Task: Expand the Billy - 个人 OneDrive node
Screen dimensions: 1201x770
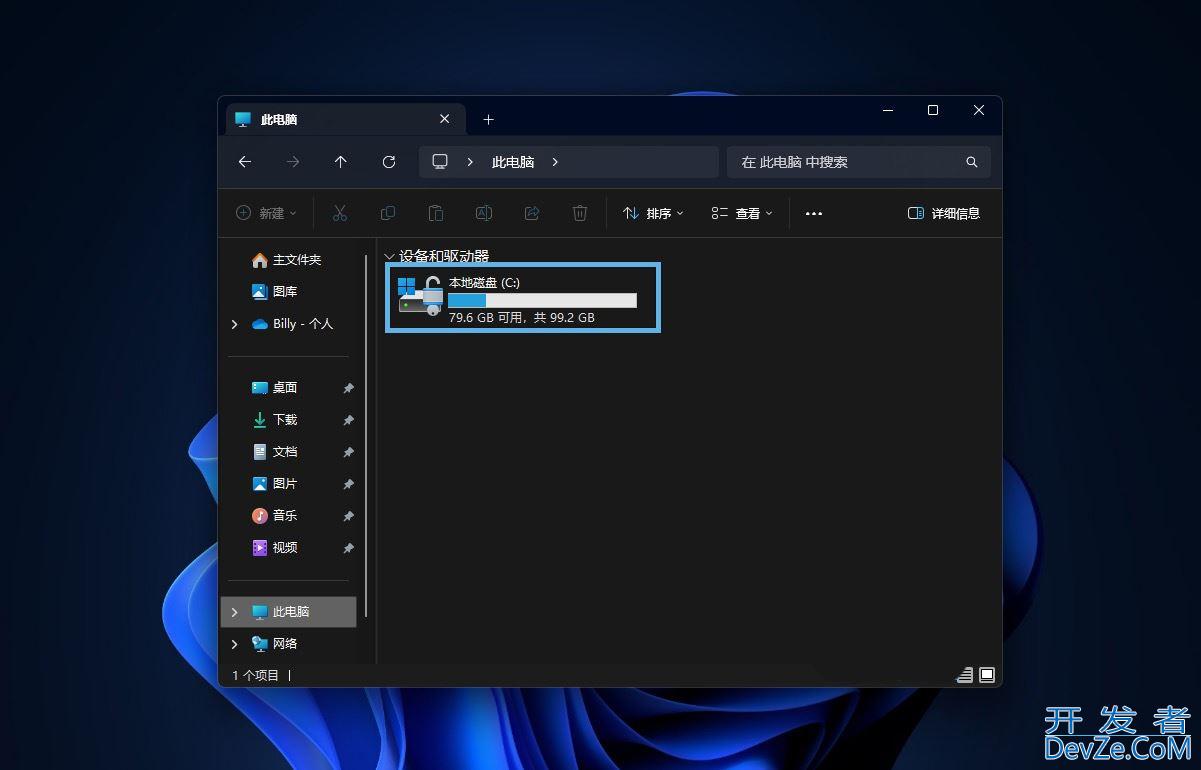Action: (235, 324)
